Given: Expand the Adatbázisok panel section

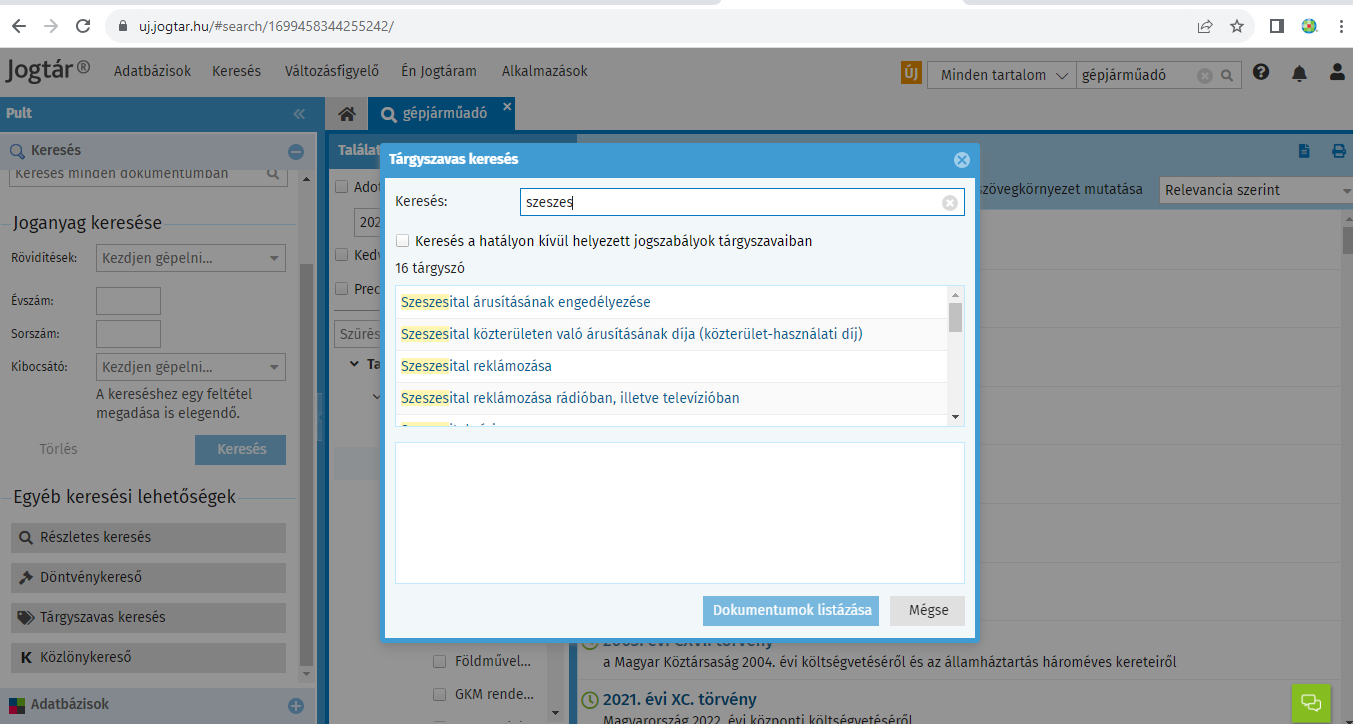Looking at the screenshot, I should tap(296, 705).
